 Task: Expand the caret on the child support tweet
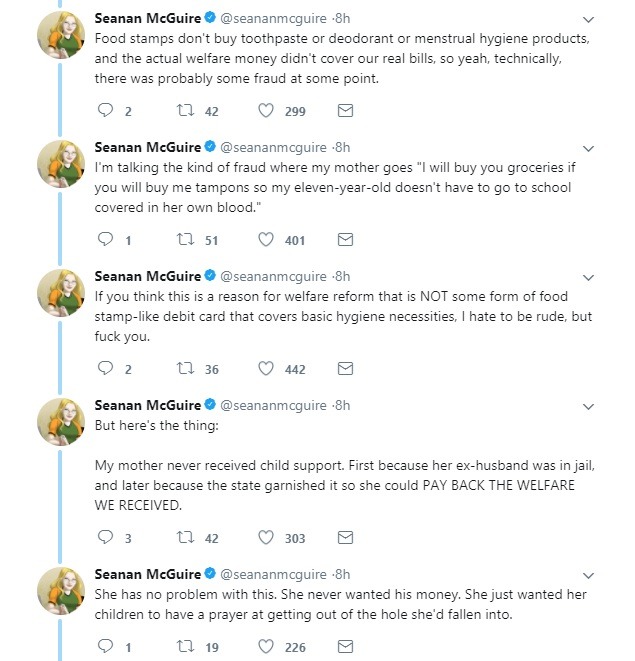point(588,406)
